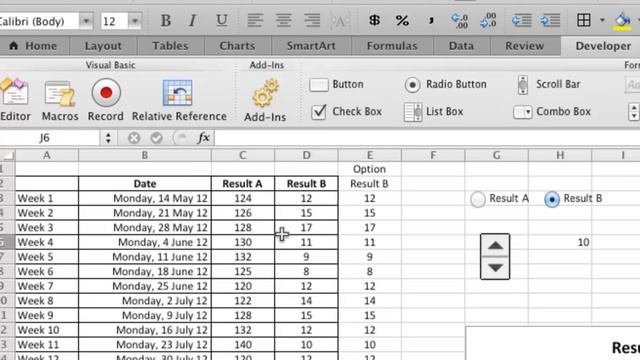Viewport: 640px width, 360px height.
Task: Select cell Monday, 25 June 12
Action: click(145, 286)
